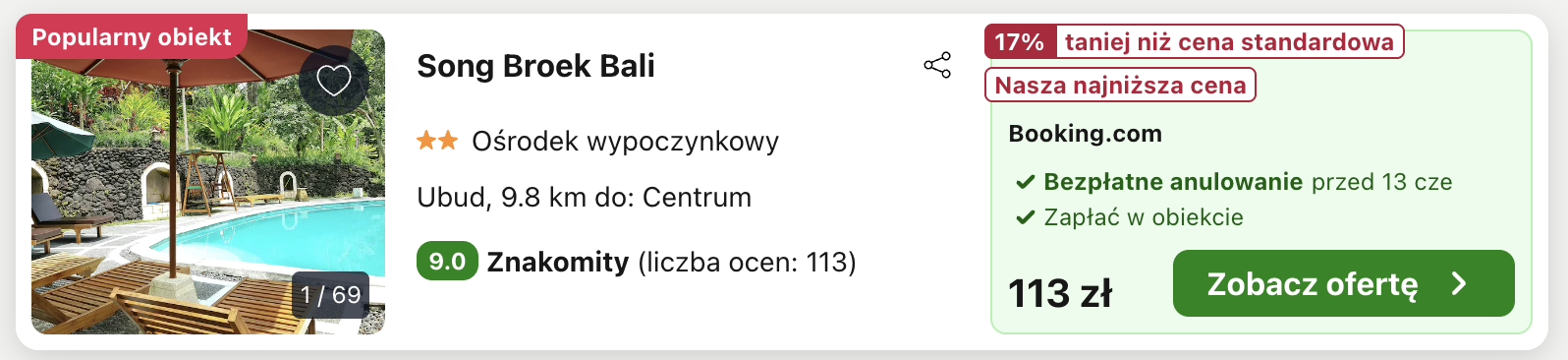Click the 113 zł price

tap(1060, 293)
